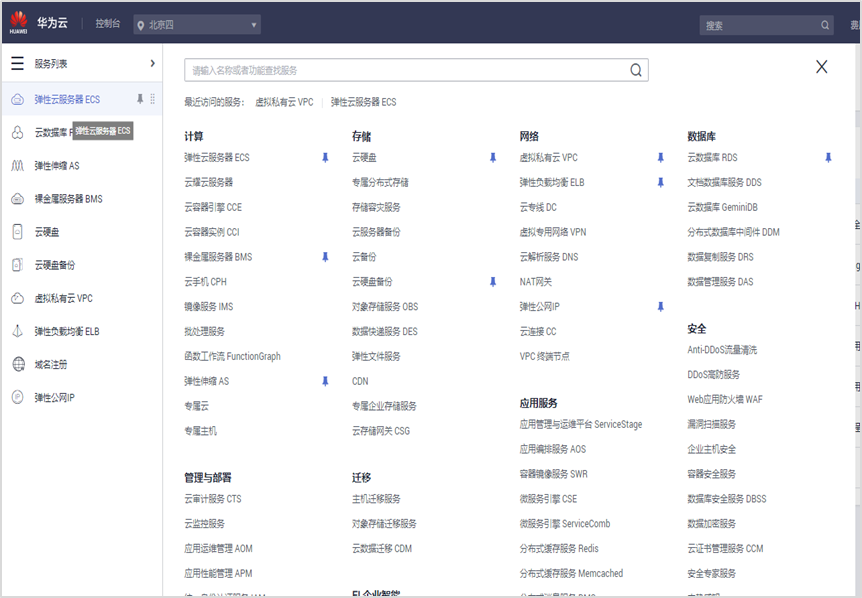862x598 pixels.
Task: Close the service list panel
Action: point(821,67)
